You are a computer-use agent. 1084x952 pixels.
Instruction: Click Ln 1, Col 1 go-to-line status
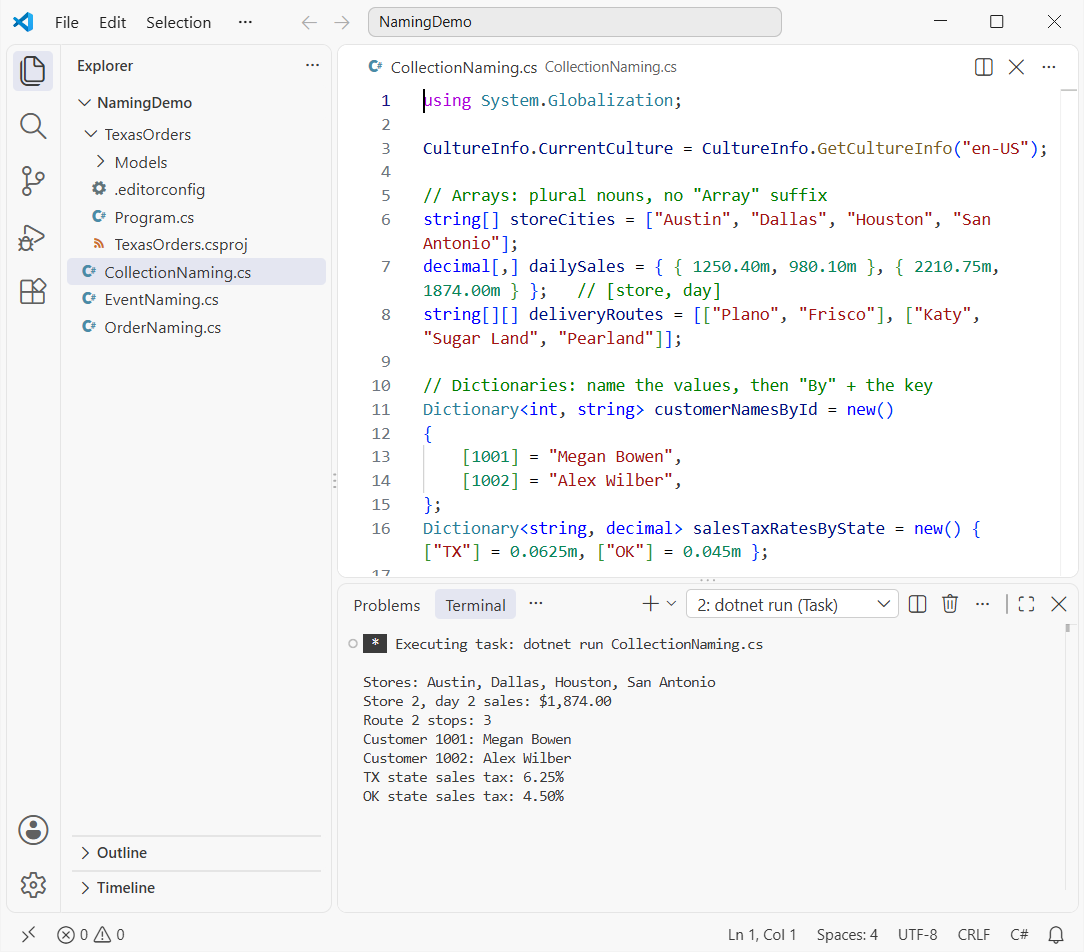(x=761, y=934)
